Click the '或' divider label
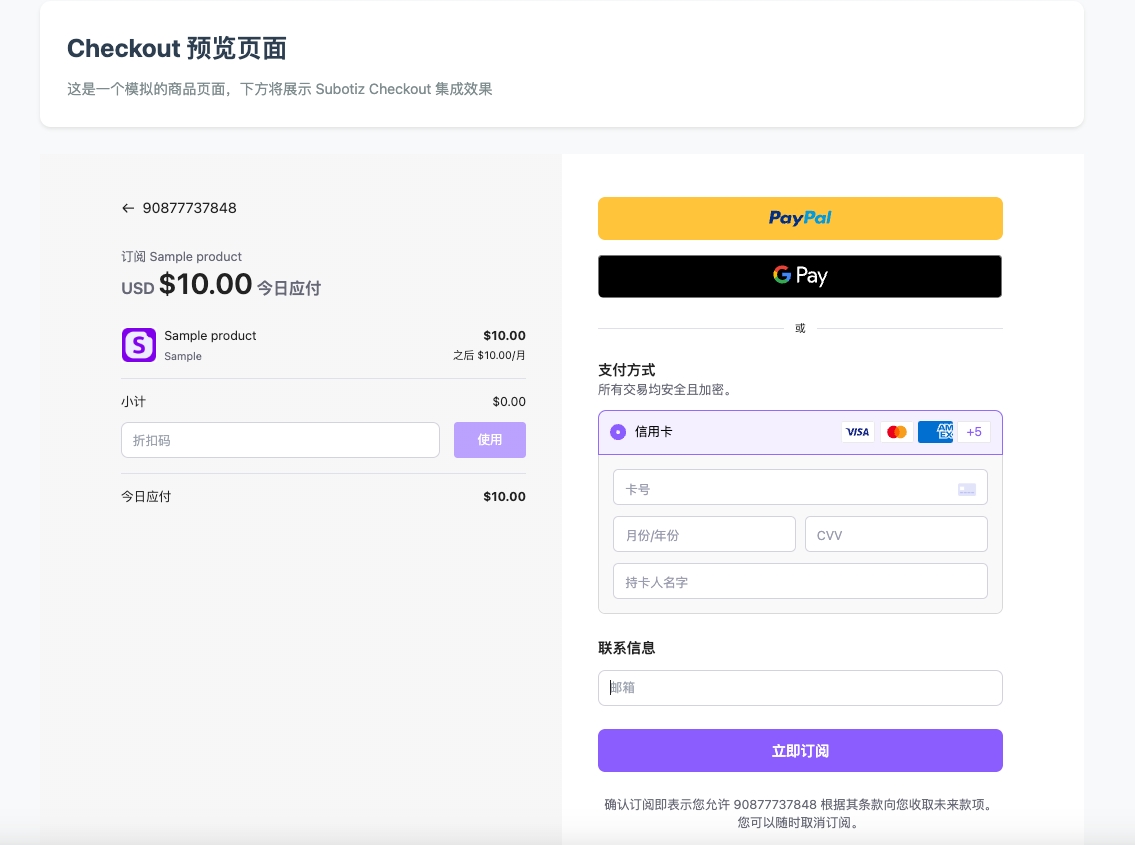This screenshot has height=845, width=1135. click(x=800, y=328)
